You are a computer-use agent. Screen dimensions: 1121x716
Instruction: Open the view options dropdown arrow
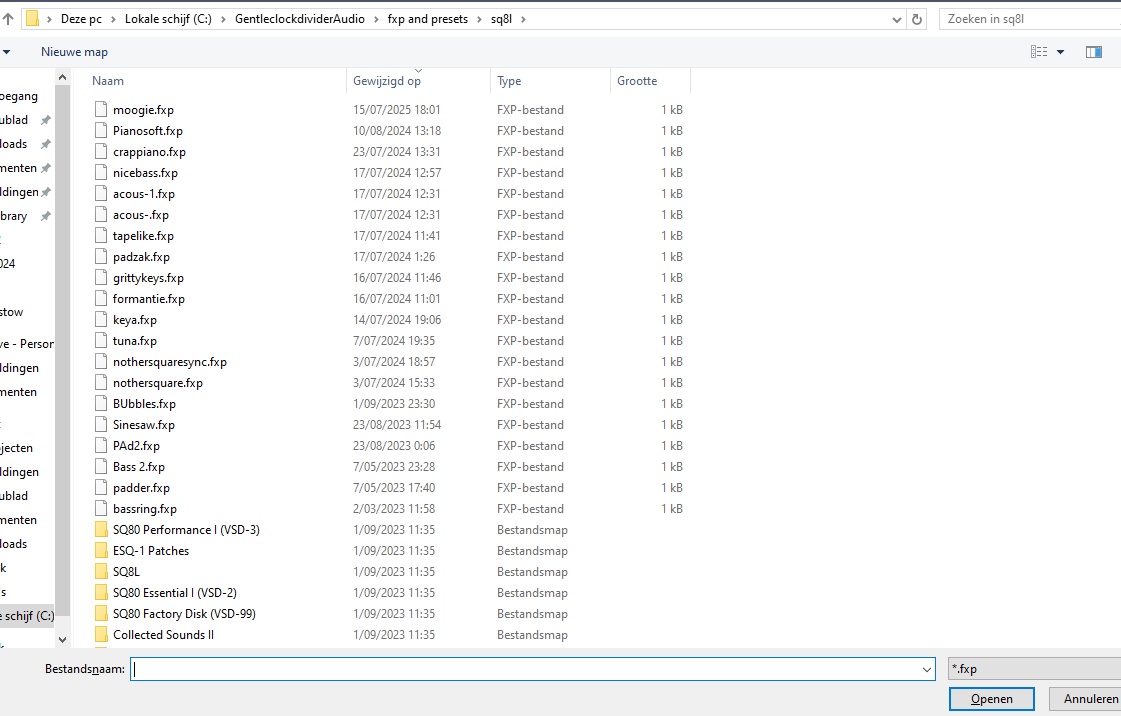(x=1060, y=51)
